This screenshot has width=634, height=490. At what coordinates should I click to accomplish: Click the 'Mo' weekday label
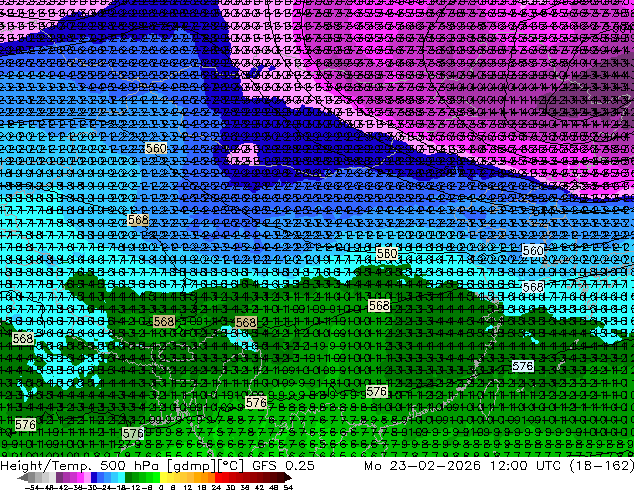click(x=372, y=466)
